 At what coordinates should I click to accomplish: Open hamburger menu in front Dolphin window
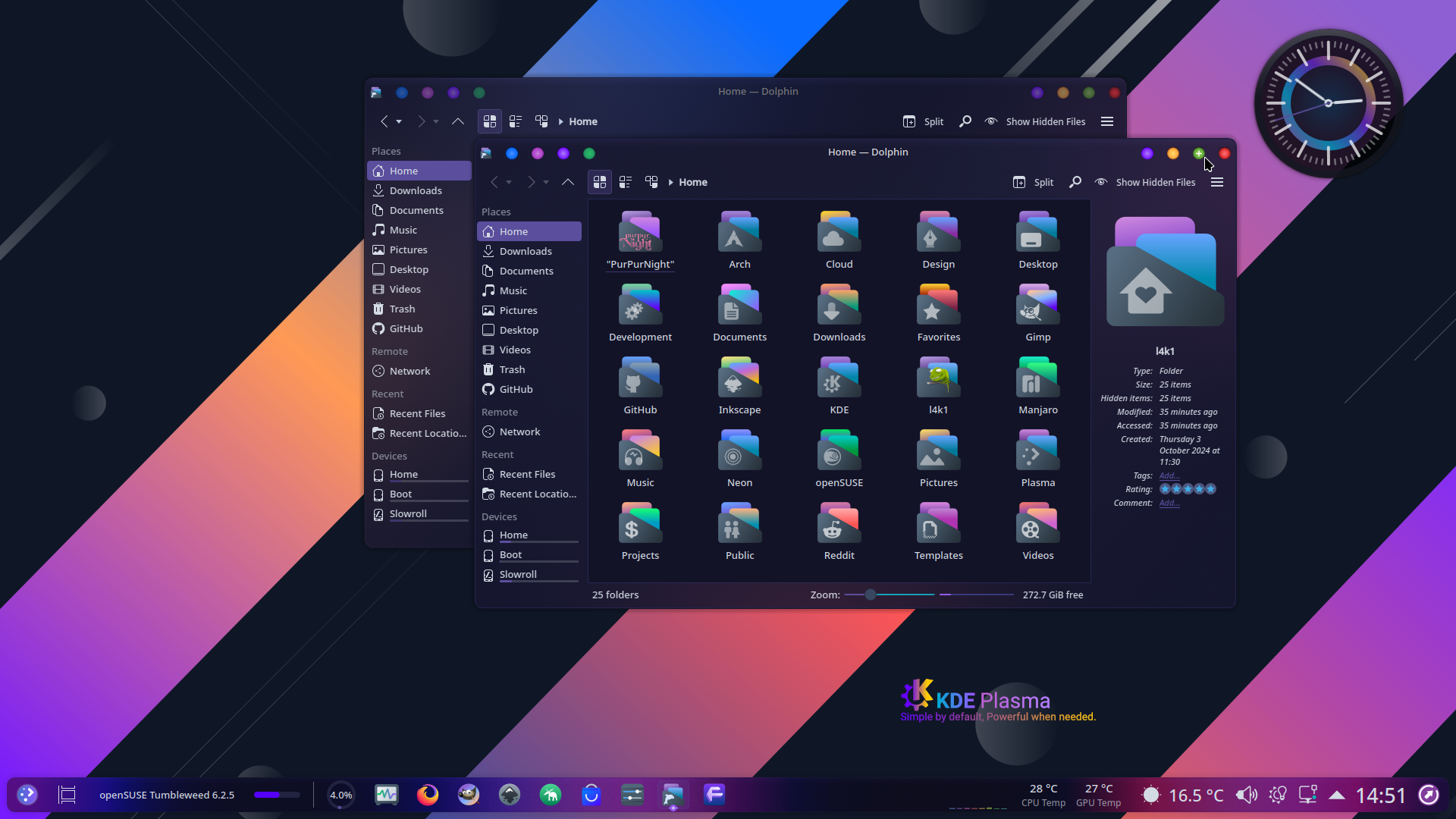pyautogui.click(x=1217, y=182)
